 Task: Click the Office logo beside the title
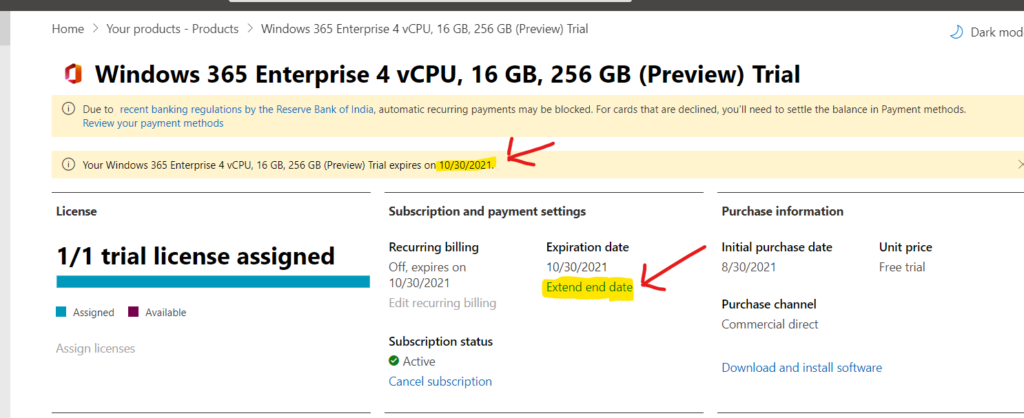pos(73,74)
